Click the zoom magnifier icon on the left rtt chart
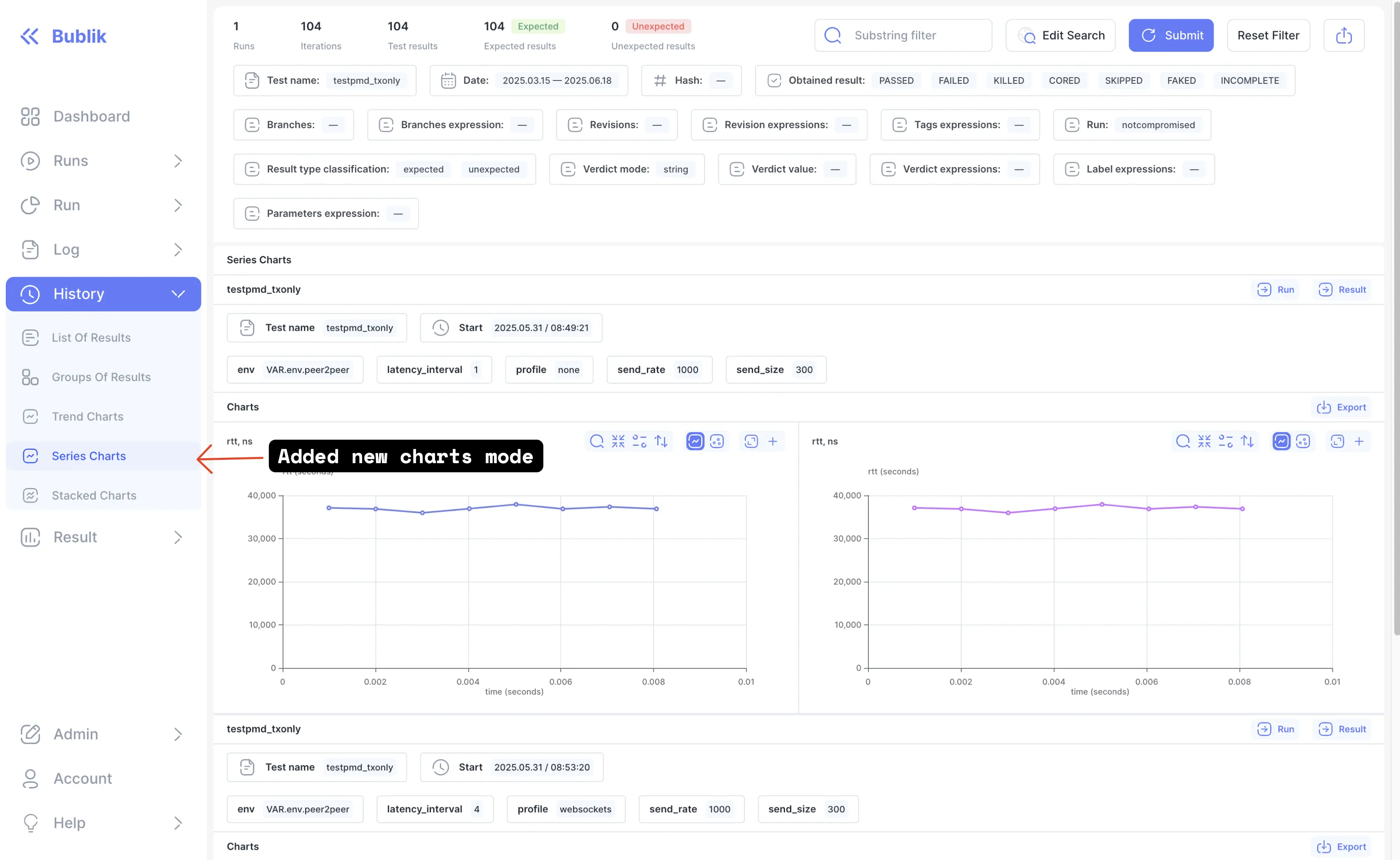This screenshot has height=860, width=1400. coord(596,441)
